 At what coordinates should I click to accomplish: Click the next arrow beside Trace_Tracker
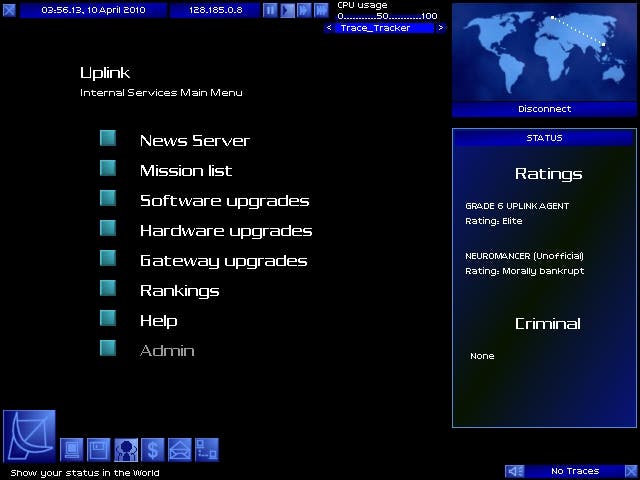(x=440, y=28)
